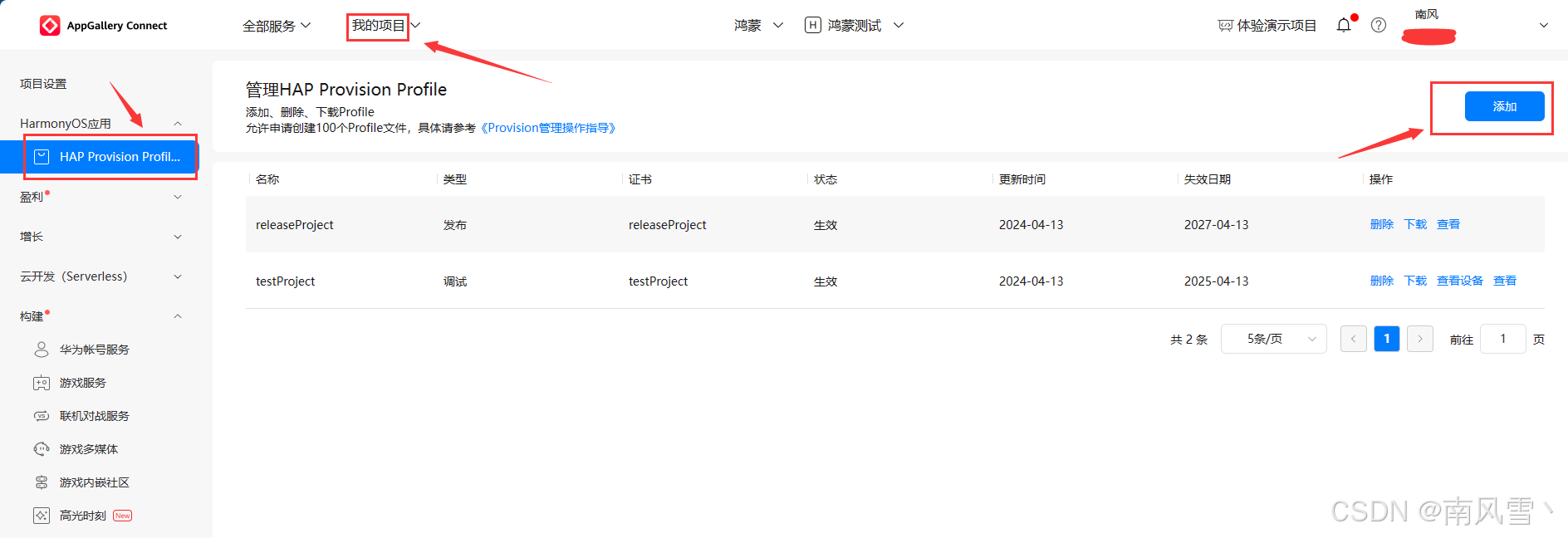The height and width of the screenshot is (538, 1568).
Task: Collapse the HarmonyOS应用 section
Action: tap(178, 124)
